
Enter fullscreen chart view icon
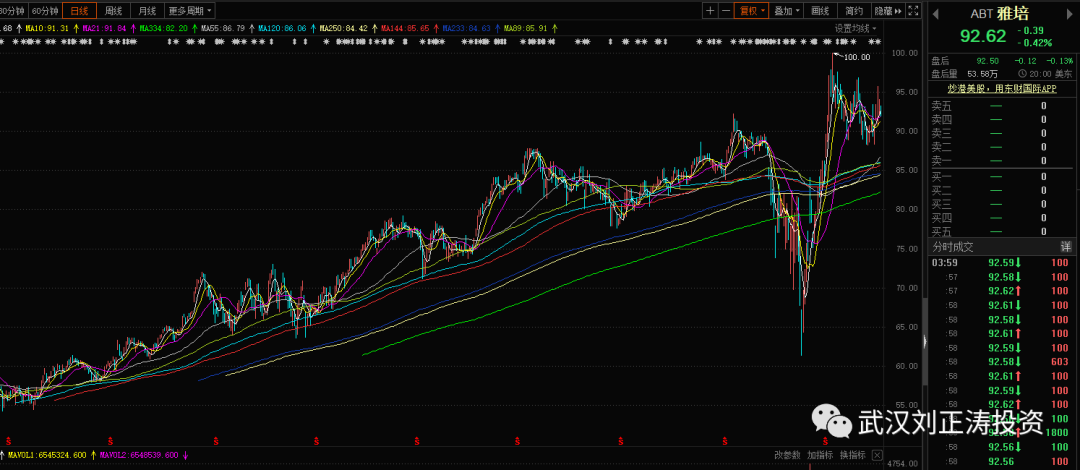click(x=913, y=10)
